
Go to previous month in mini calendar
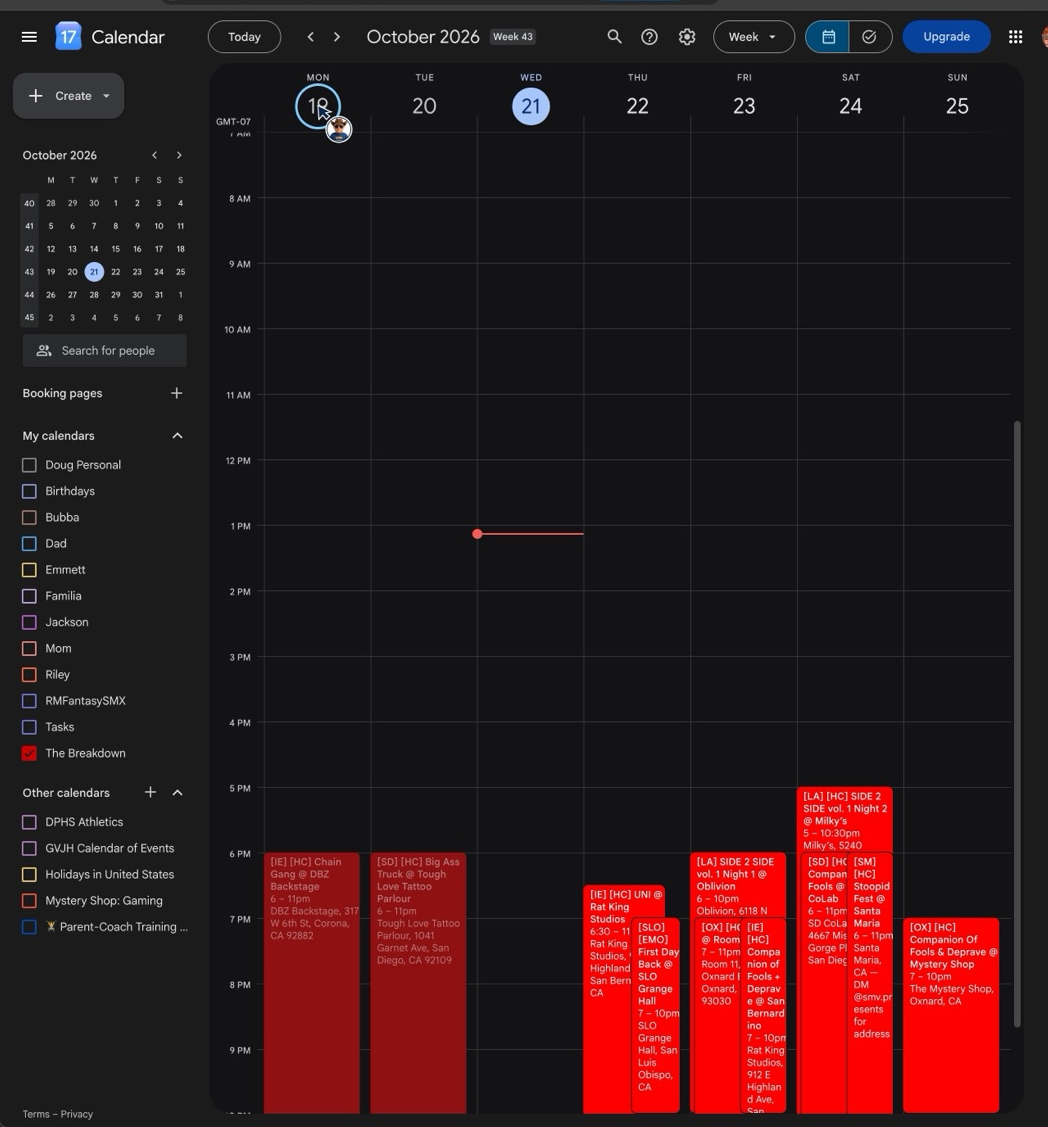[x=154, y=155]
